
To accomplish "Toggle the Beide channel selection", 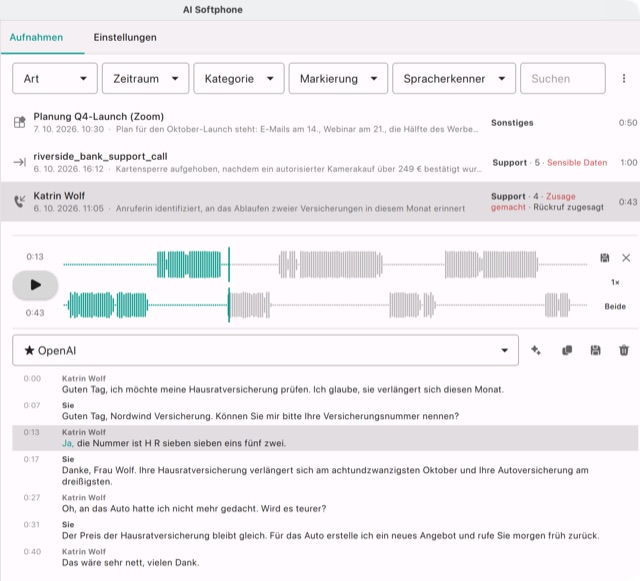I will pos(615,306).
